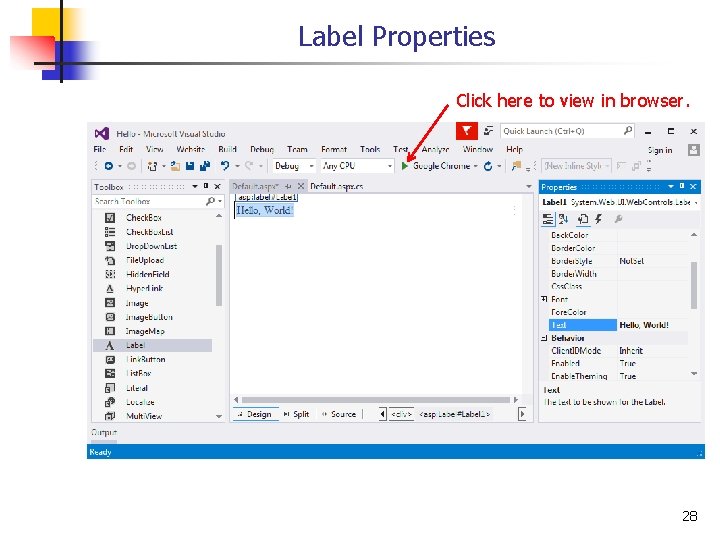Viewport: 720px width, 540px height.
Task: Click the Sign in link
Action: [x=660, y=150]
